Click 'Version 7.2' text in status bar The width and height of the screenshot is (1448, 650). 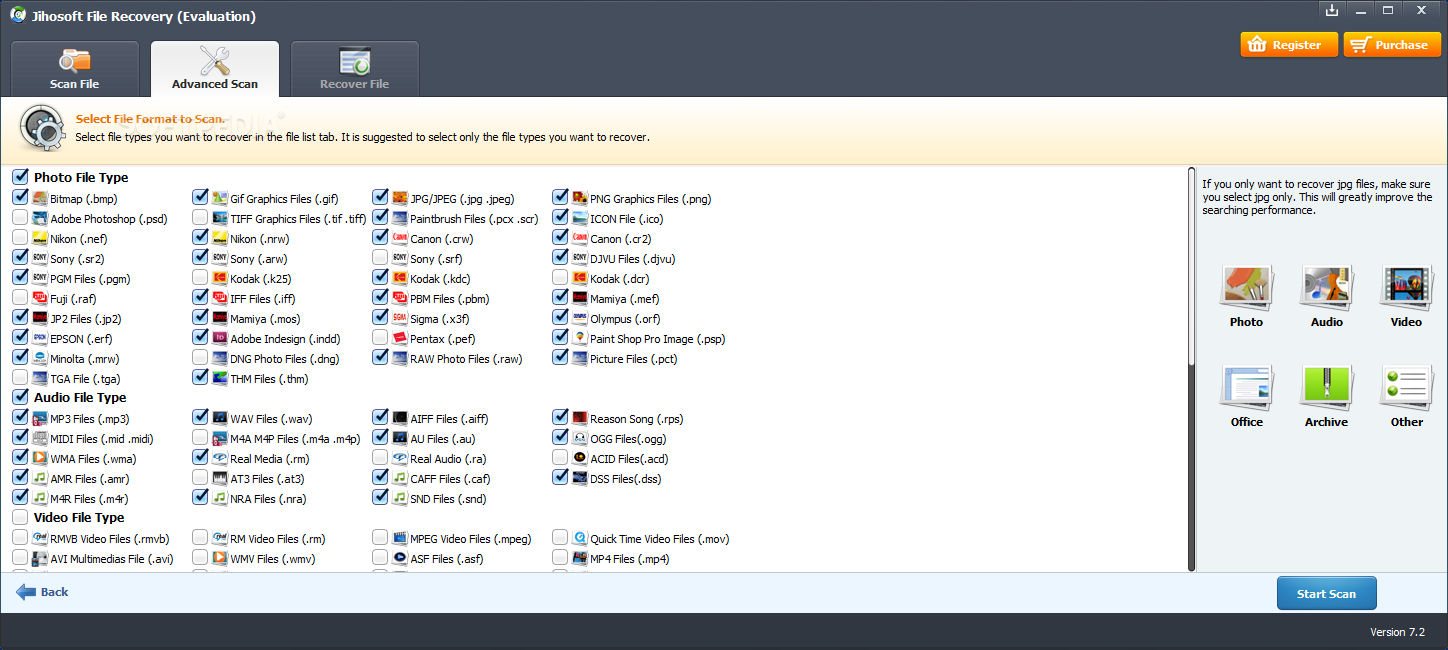1397,632
